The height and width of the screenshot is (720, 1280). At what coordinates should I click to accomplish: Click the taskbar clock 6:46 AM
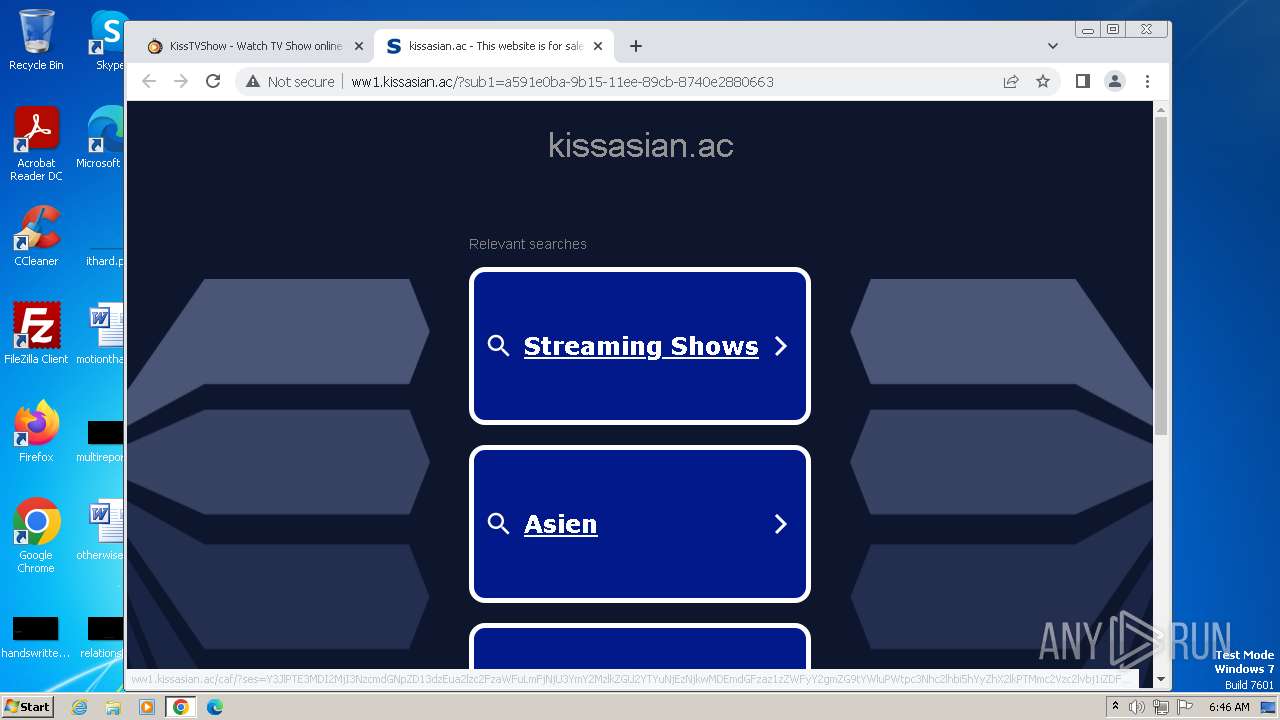(x=1229, y=707)
